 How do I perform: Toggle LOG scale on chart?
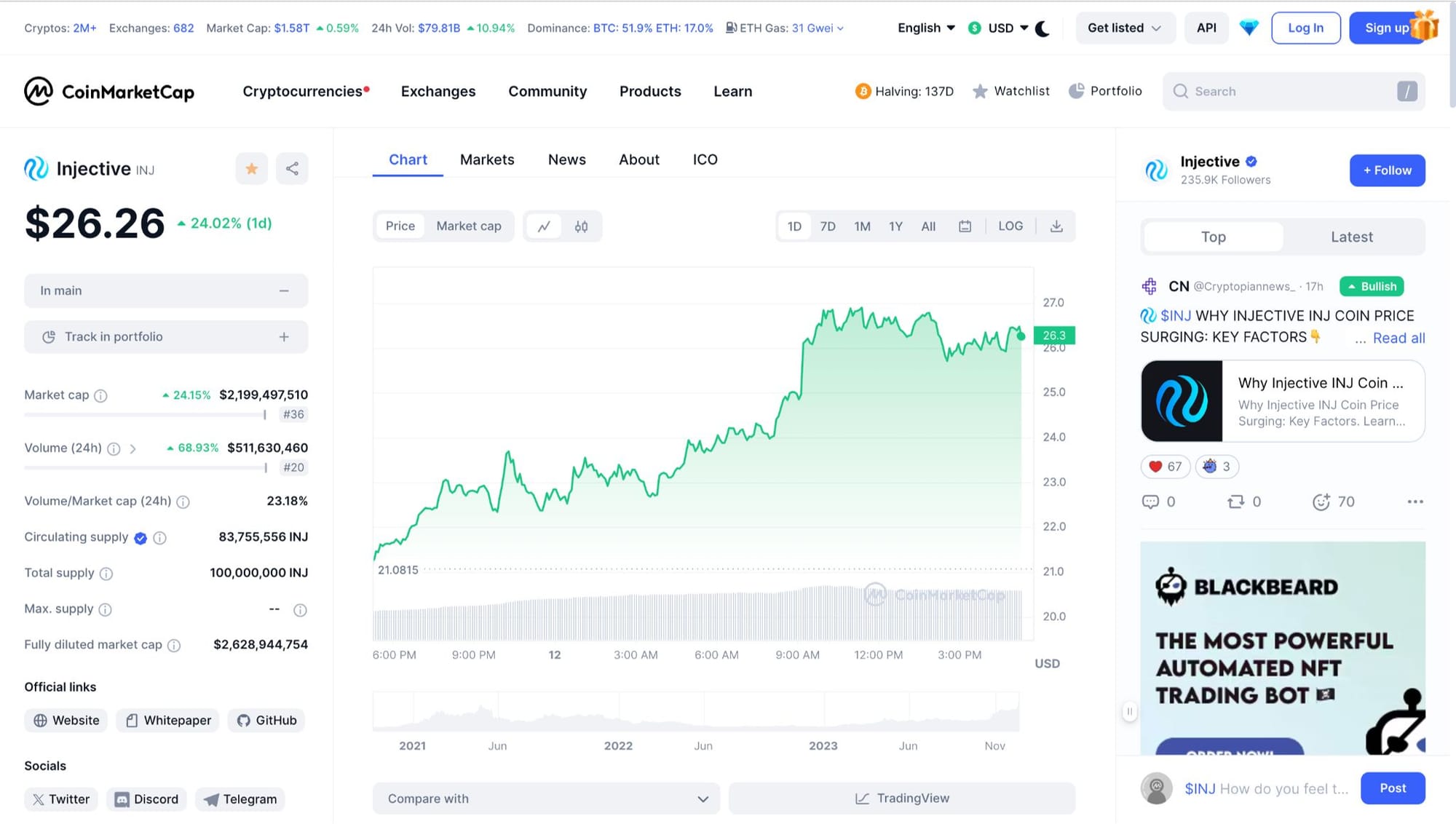coord(1010,226)
